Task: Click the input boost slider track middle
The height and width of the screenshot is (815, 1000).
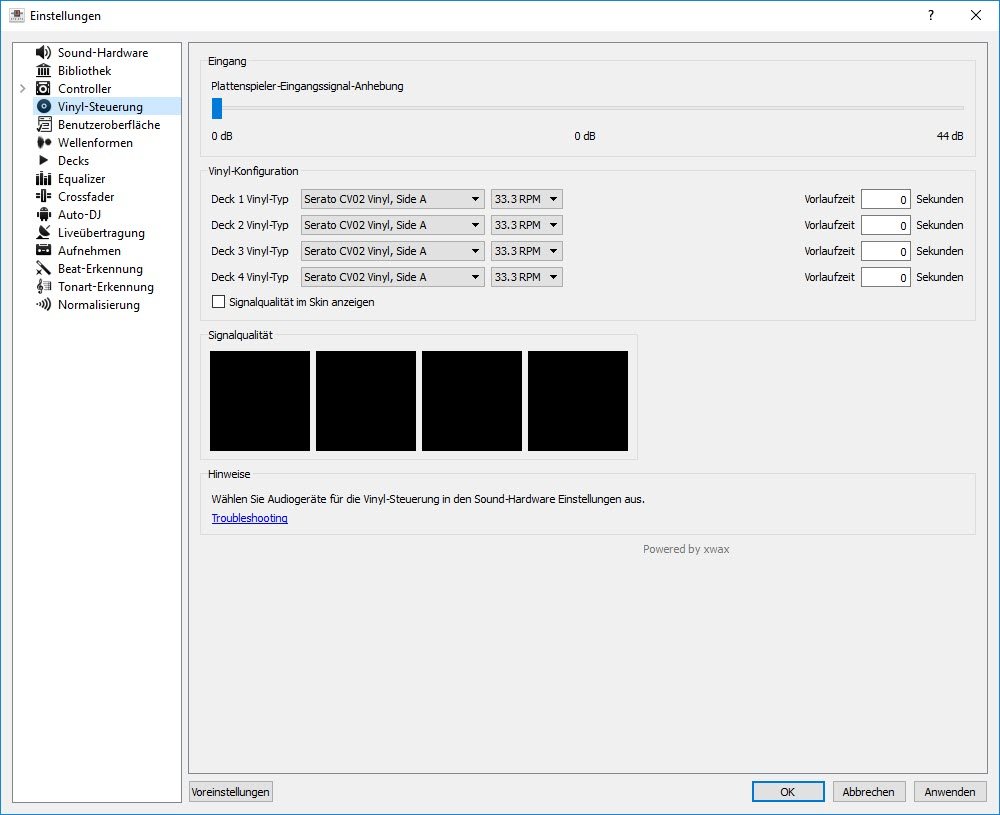Action: pos(587,108)
